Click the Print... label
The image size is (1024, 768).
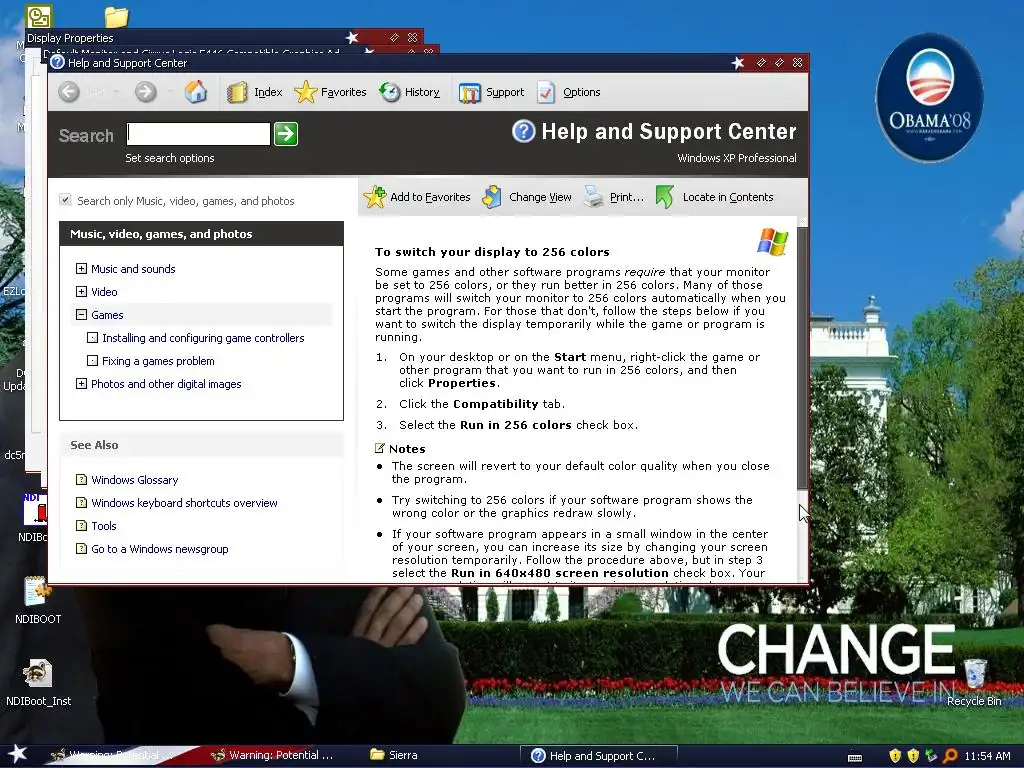[x=627, y=197]
